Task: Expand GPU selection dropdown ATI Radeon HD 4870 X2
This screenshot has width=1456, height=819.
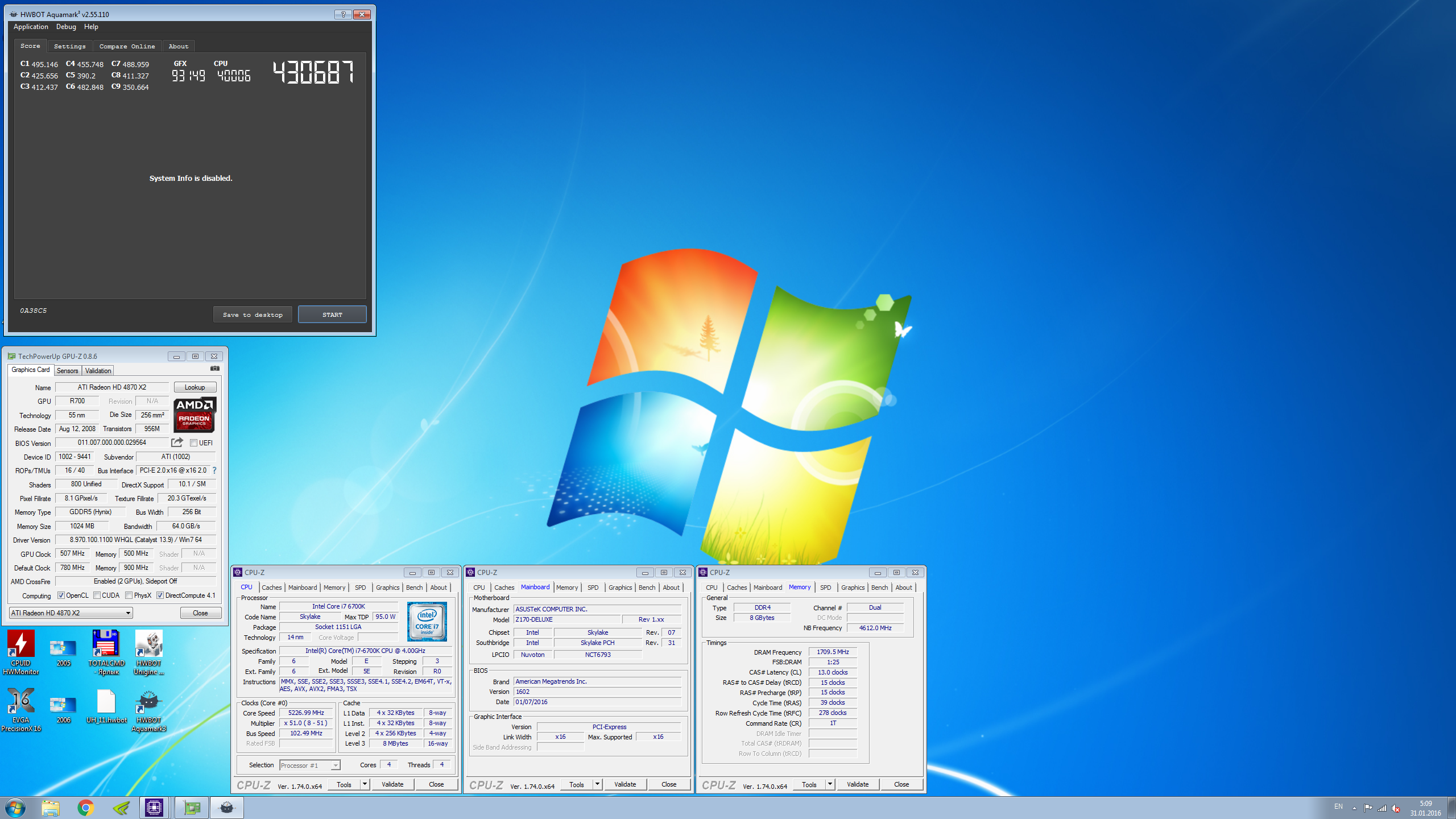Action: click(x=71, y=613)
